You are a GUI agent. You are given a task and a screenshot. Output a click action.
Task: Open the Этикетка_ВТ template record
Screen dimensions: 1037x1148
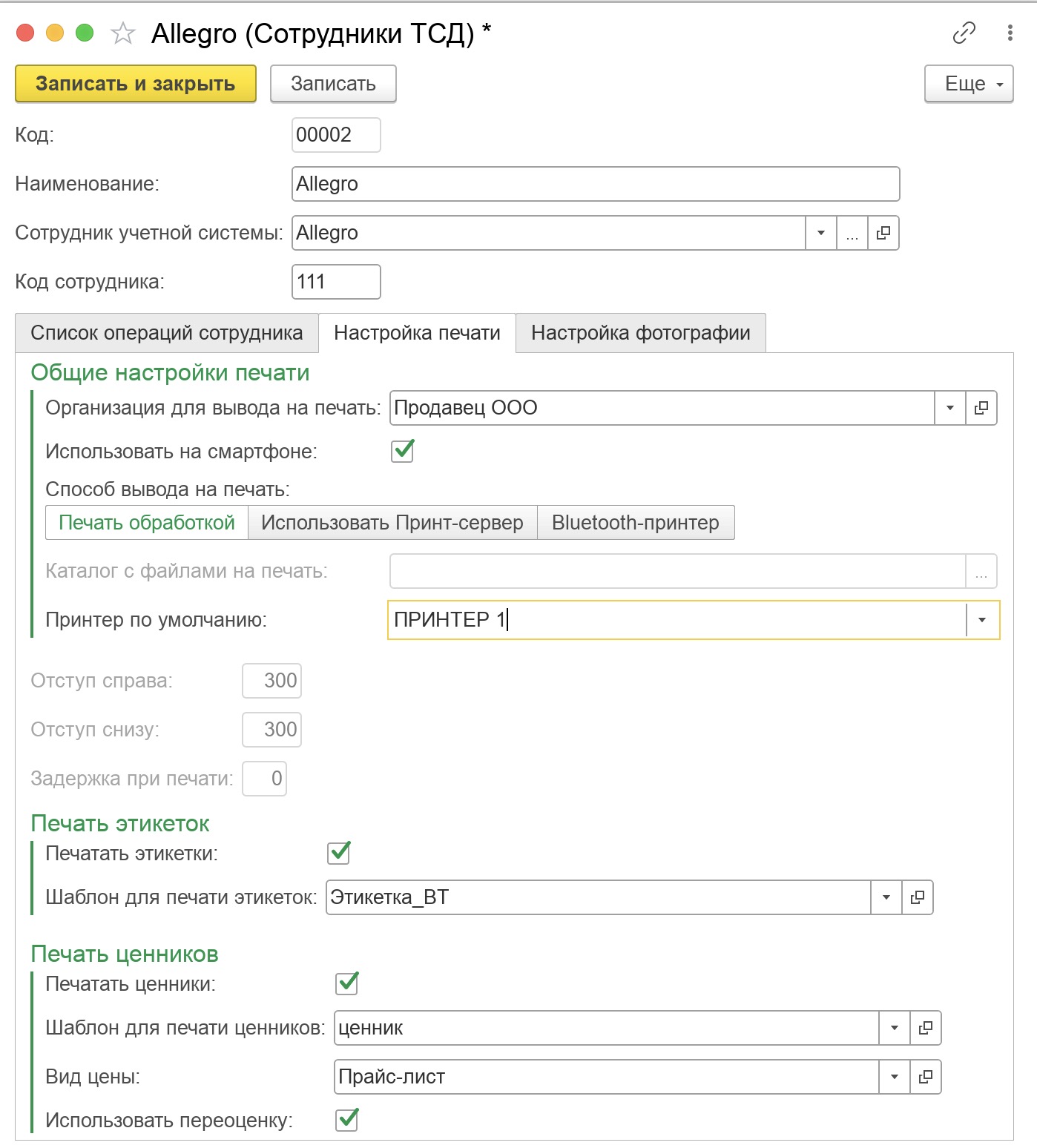coord(918,897)
